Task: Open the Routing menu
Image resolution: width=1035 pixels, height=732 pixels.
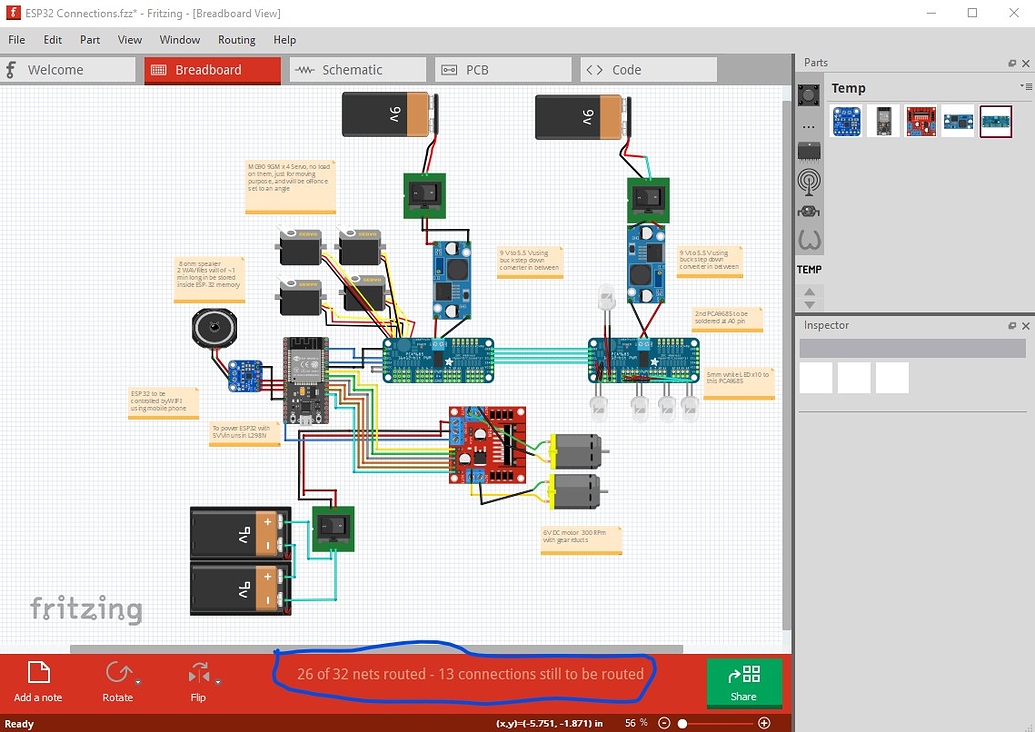Action: click(236, 40)
